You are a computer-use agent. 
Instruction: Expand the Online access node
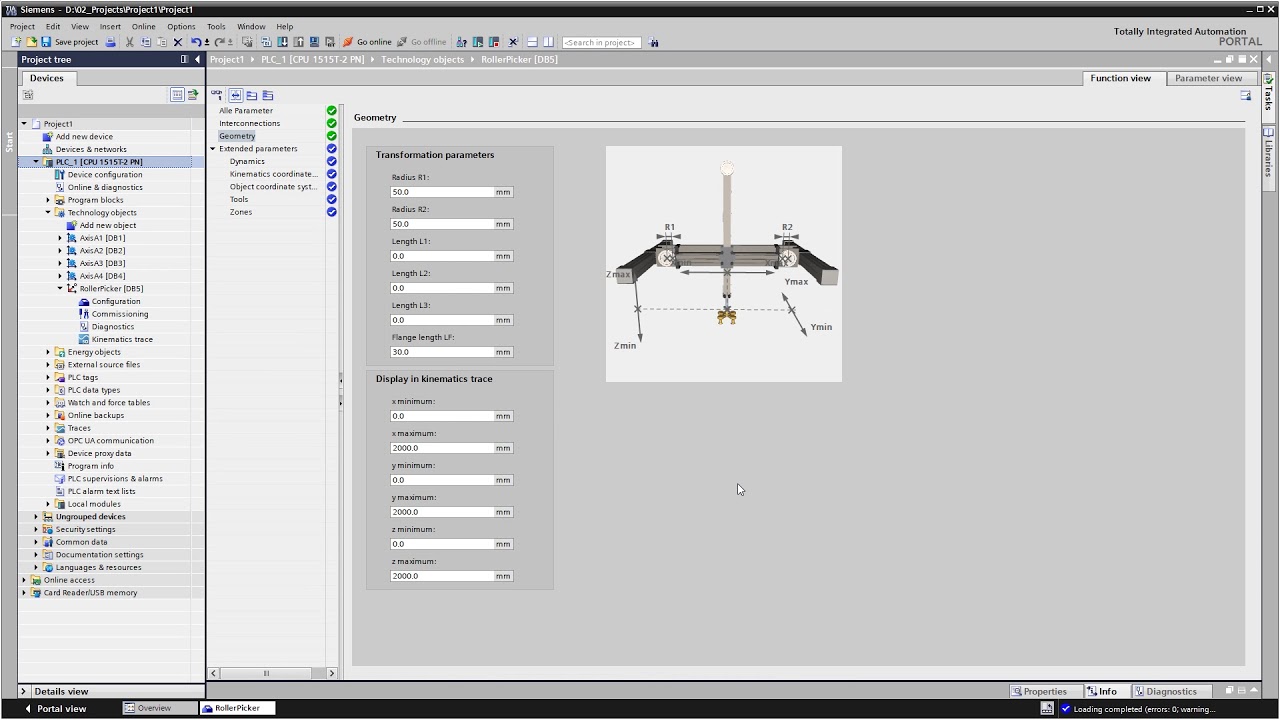pyautogui.click(x=24, y=580)
